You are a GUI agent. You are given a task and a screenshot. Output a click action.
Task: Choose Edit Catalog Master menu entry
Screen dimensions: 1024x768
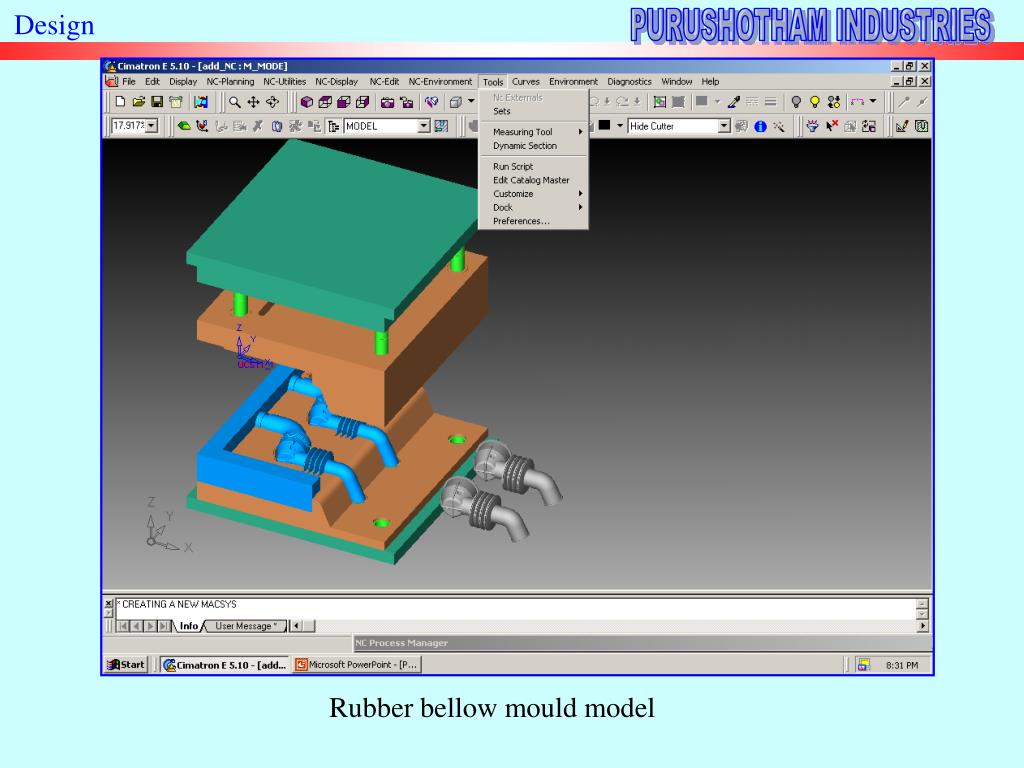tap(534, 180)
